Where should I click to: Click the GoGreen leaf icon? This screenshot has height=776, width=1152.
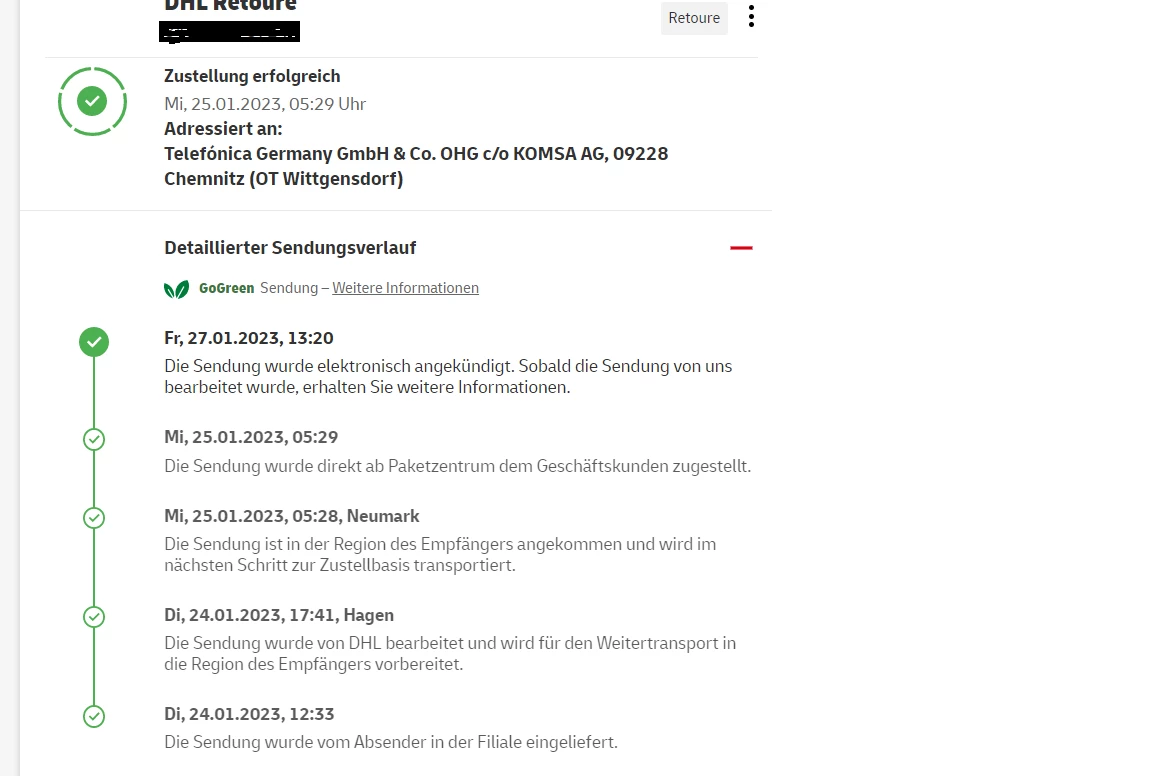tap(176, 289)
